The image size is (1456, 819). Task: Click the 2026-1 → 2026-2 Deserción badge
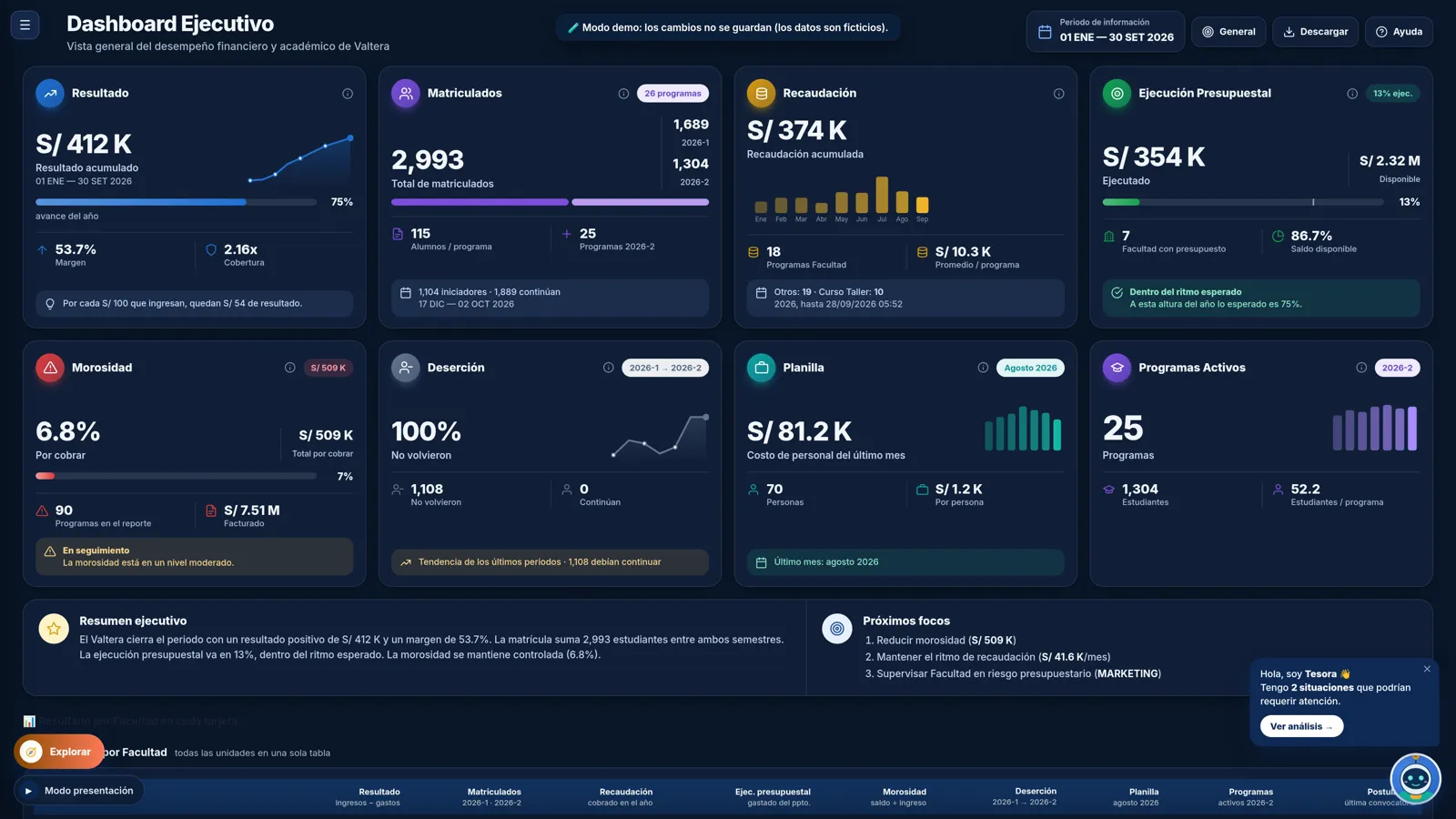pyautogui.click(x=665, y=368)
